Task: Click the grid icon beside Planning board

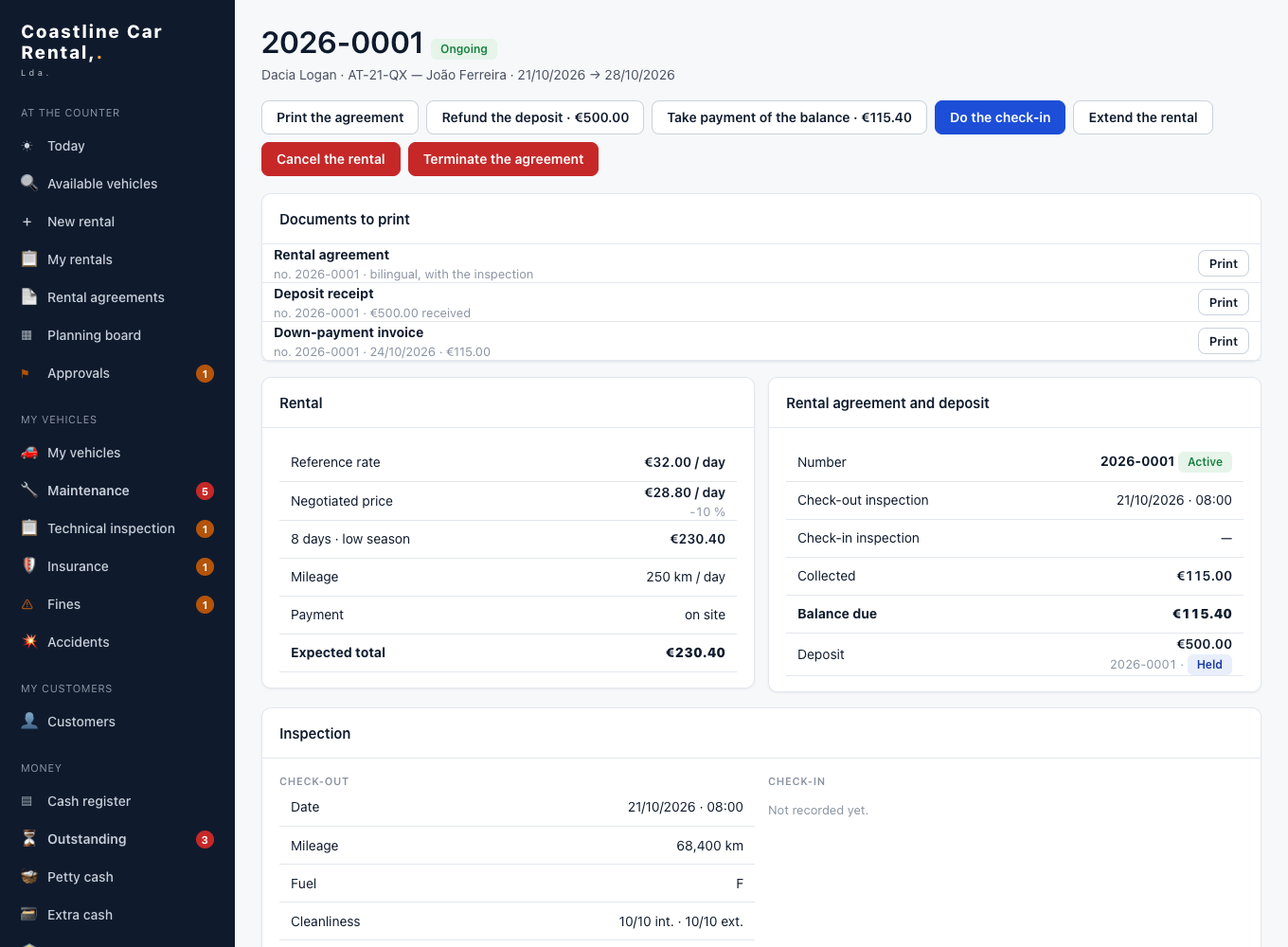Action: [27, 335]
